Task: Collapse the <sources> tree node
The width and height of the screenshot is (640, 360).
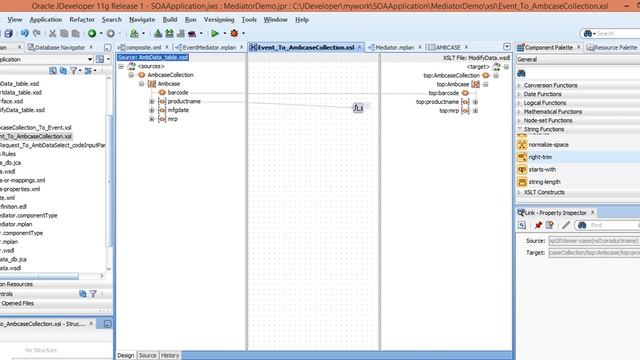Action: coord(121,66)
